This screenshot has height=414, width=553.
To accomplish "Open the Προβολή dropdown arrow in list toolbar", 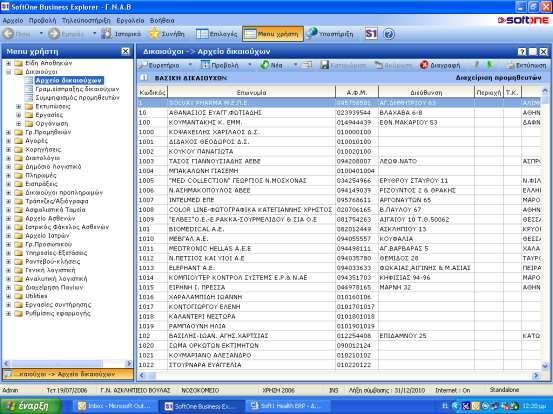I will (250, 65).
